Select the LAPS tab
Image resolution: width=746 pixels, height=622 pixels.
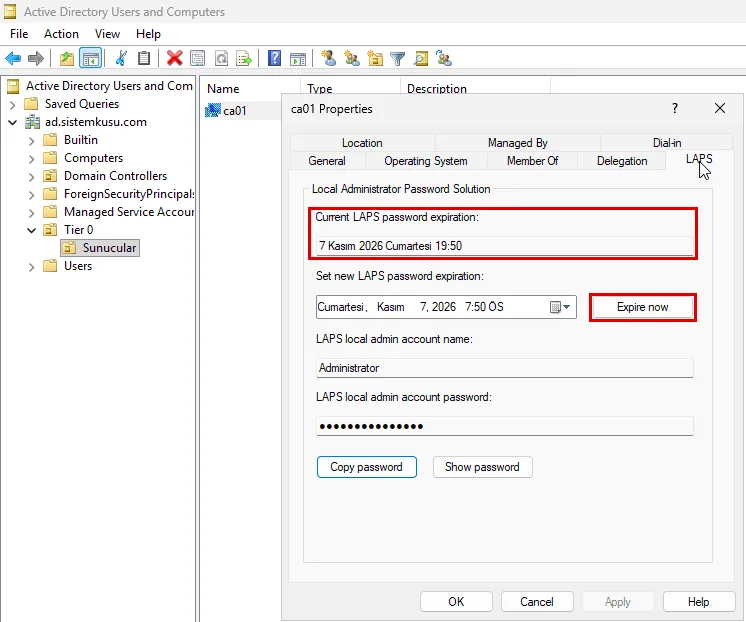click(699, 159)
